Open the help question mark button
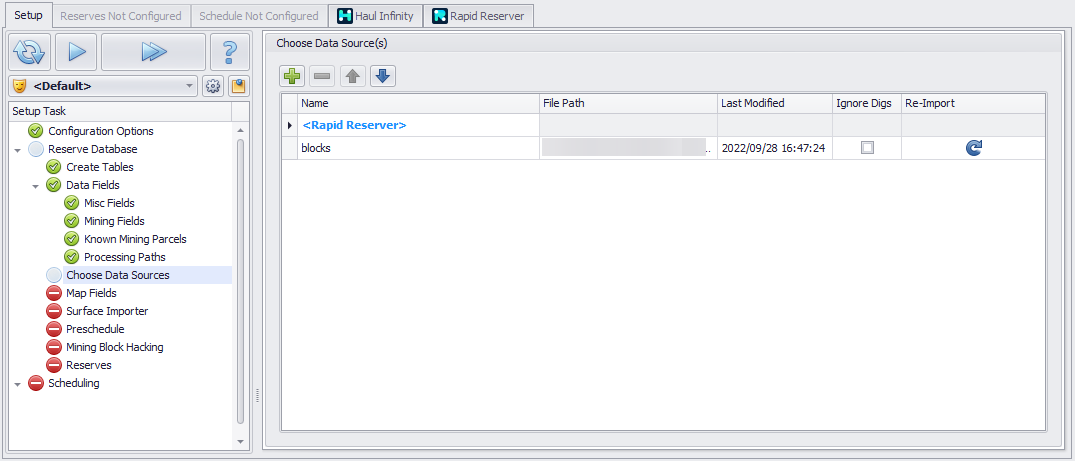 point(230,51)
